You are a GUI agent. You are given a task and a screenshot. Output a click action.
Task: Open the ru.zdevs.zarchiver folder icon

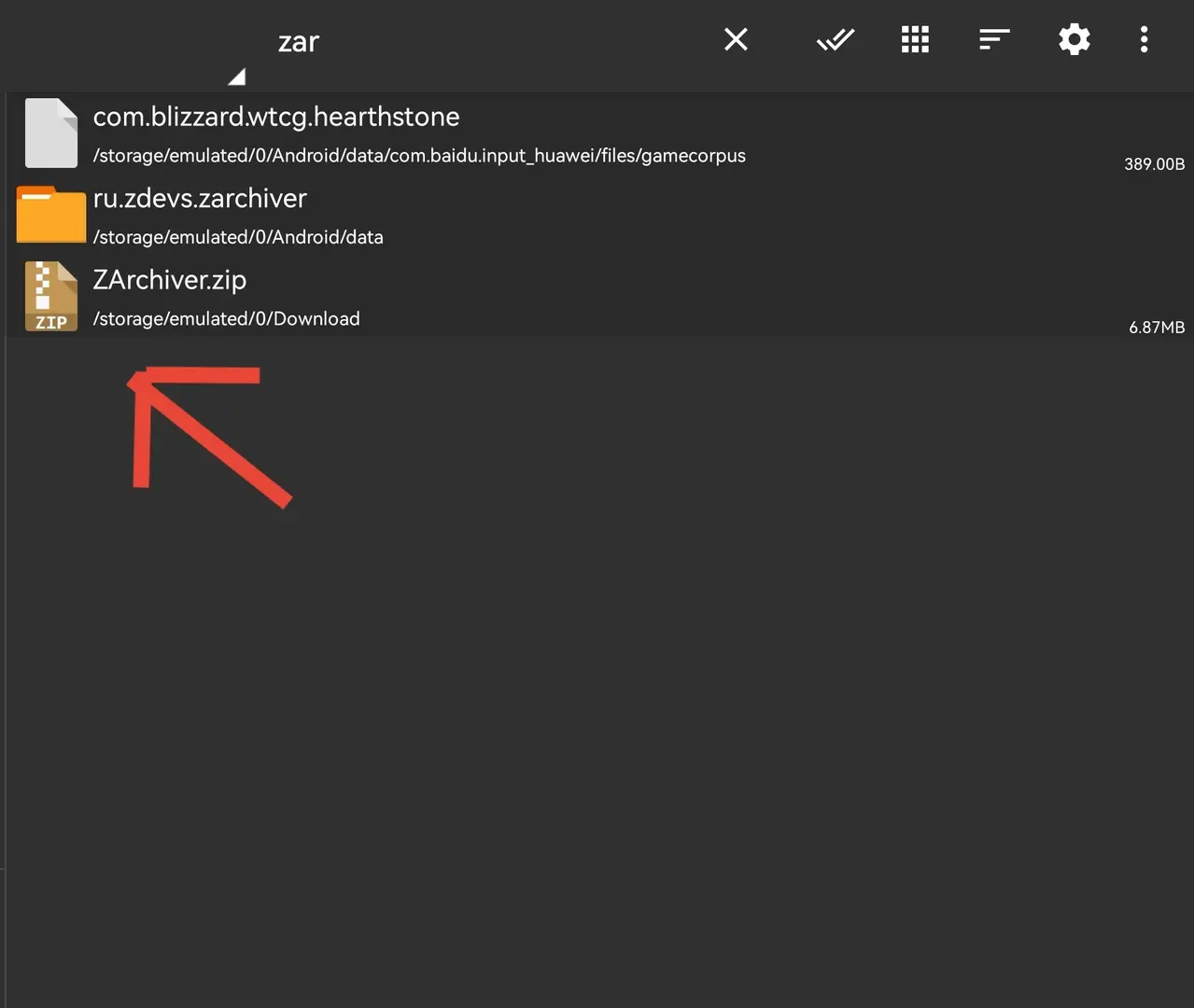51,215
